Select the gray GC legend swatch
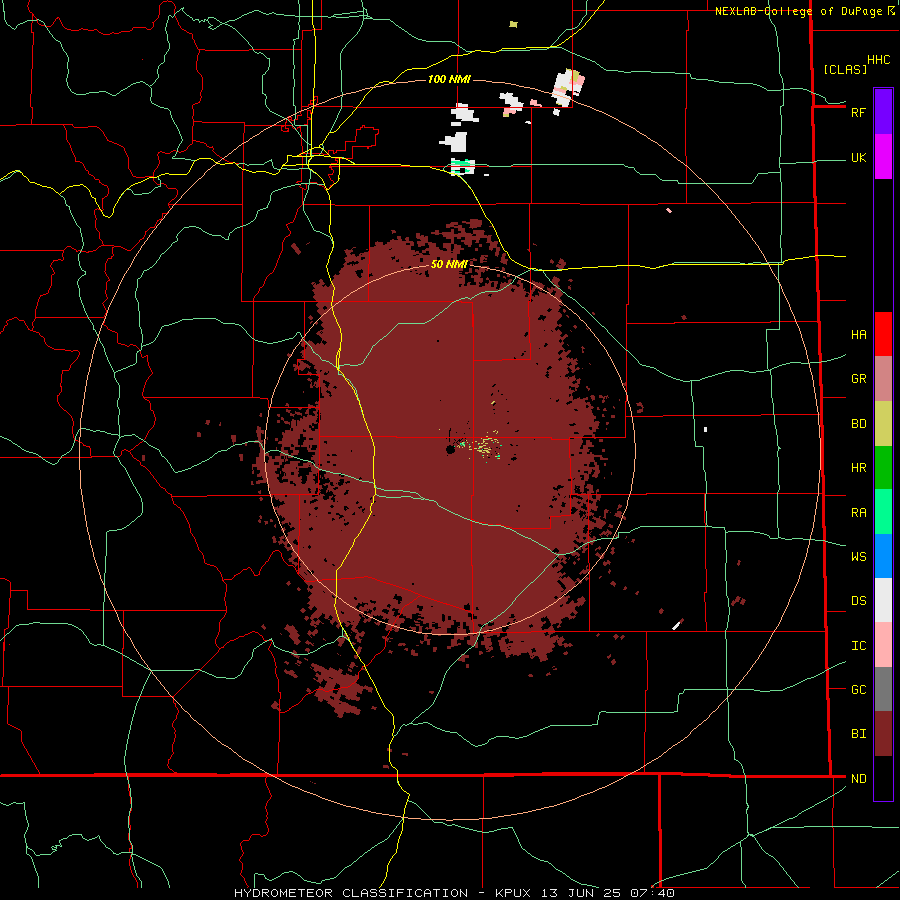900x900 pixels. [x=883, y=689]
